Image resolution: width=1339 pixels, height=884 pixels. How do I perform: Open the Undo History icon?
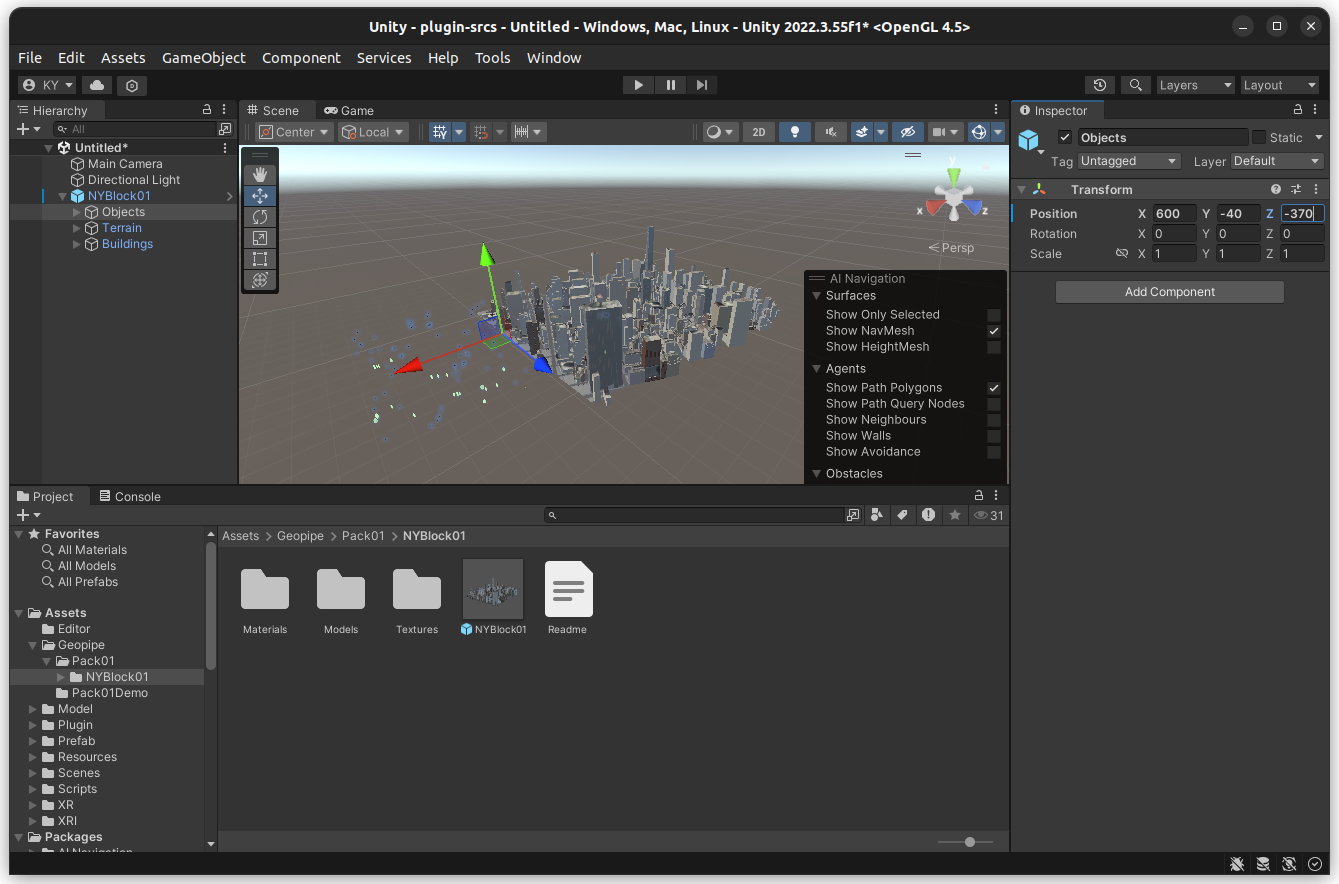point(1100,85)
